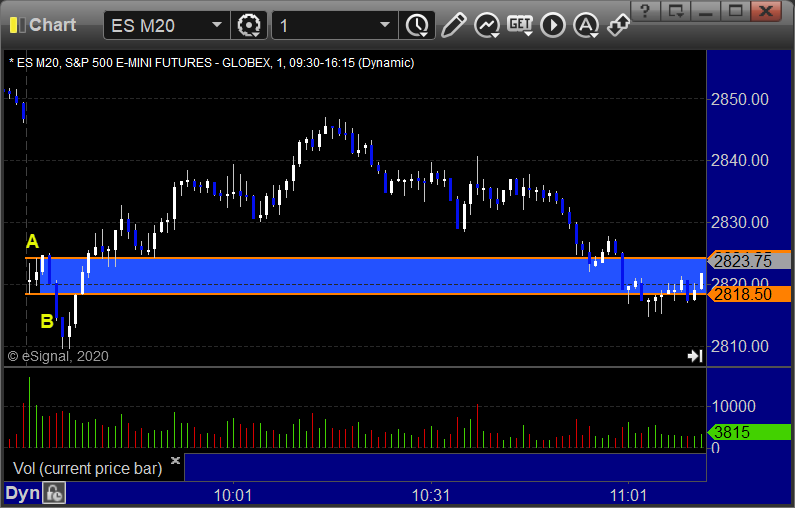Viewport: 795px width, 508px height.
Task: Maximize the chart window
Action: 736,11
